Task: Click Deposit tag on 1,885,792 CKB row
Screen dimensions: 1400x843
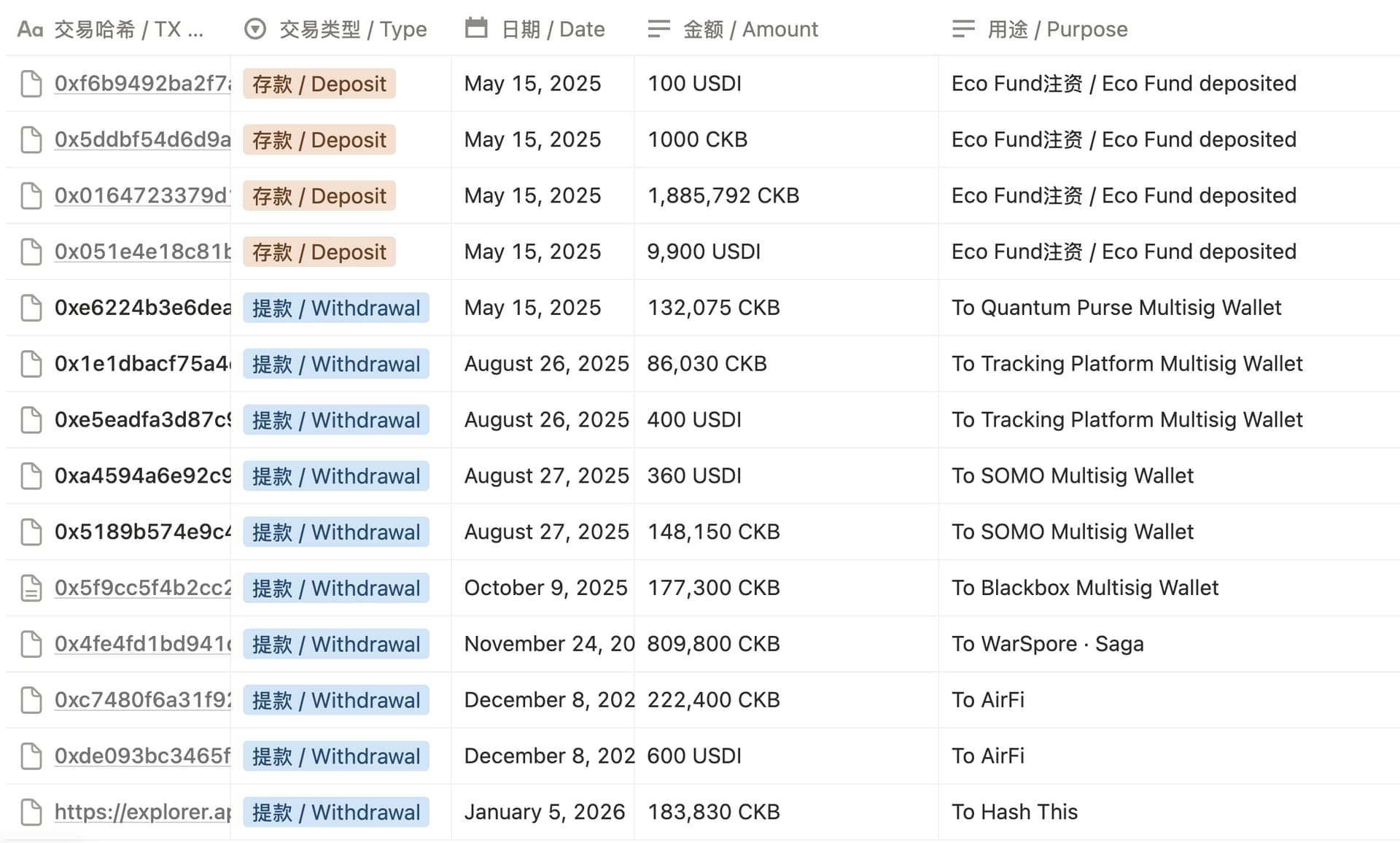Action: [x=319, y=195]
